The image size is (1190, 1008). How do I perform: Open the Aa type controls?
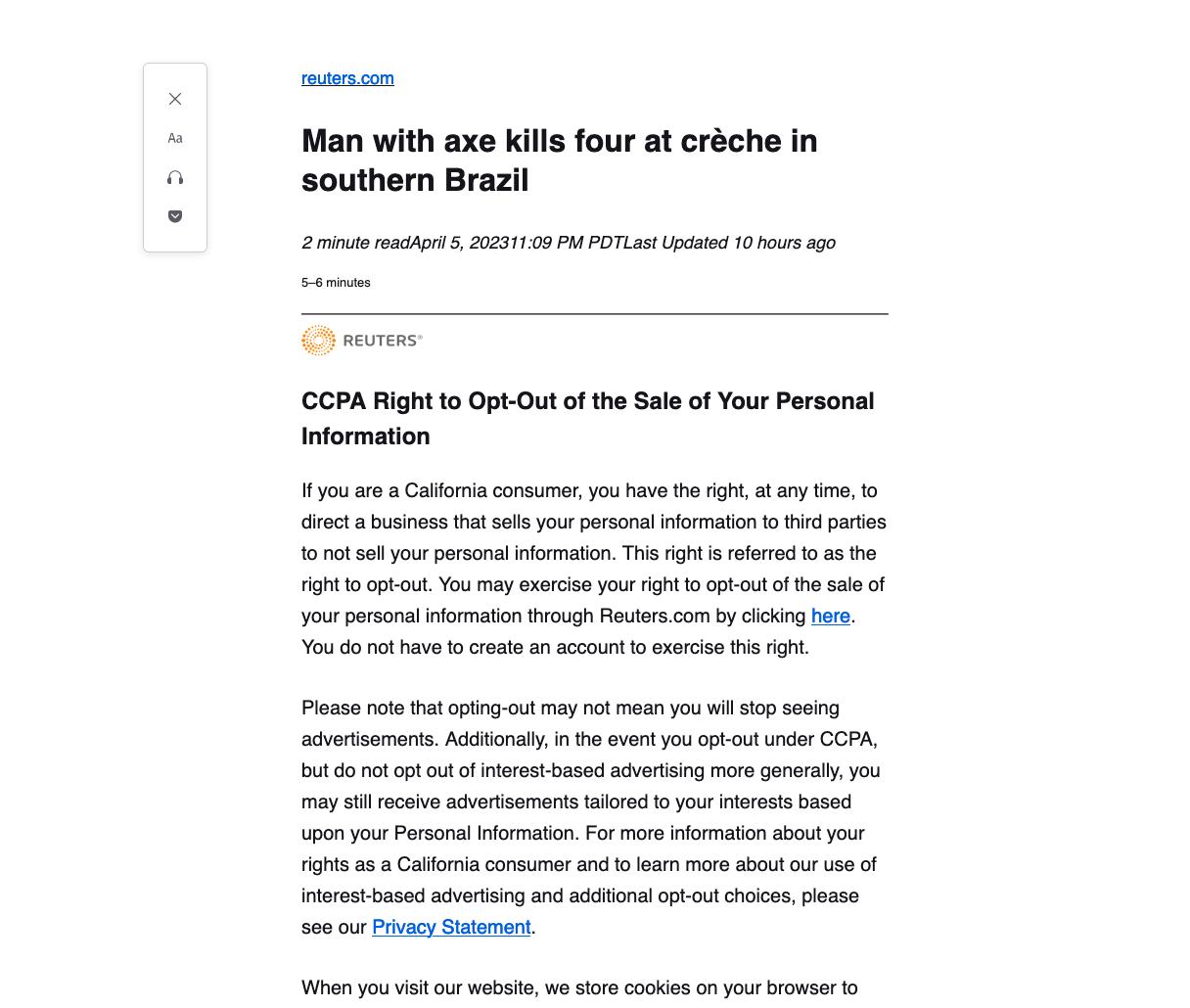coord(175,138)
